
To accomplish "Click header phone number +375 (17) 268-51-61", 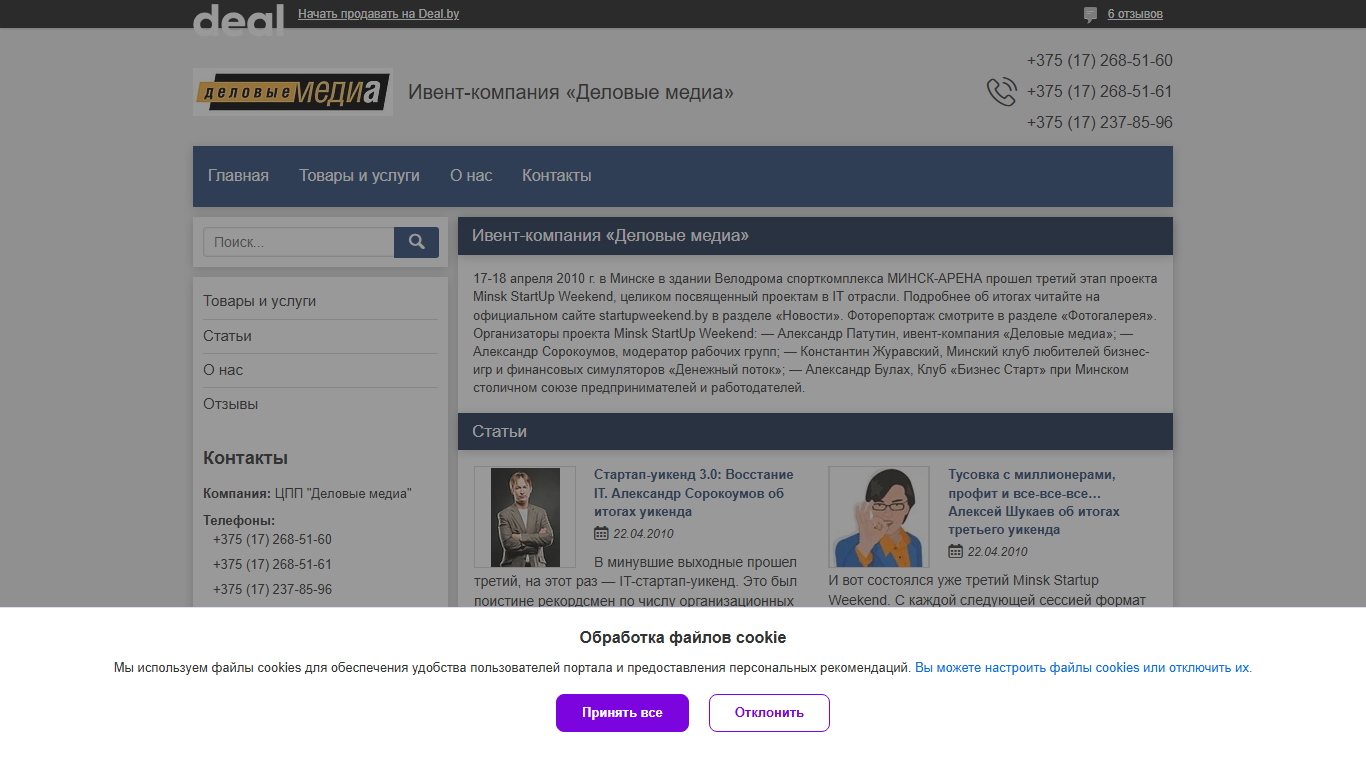I will point(1099,92).
